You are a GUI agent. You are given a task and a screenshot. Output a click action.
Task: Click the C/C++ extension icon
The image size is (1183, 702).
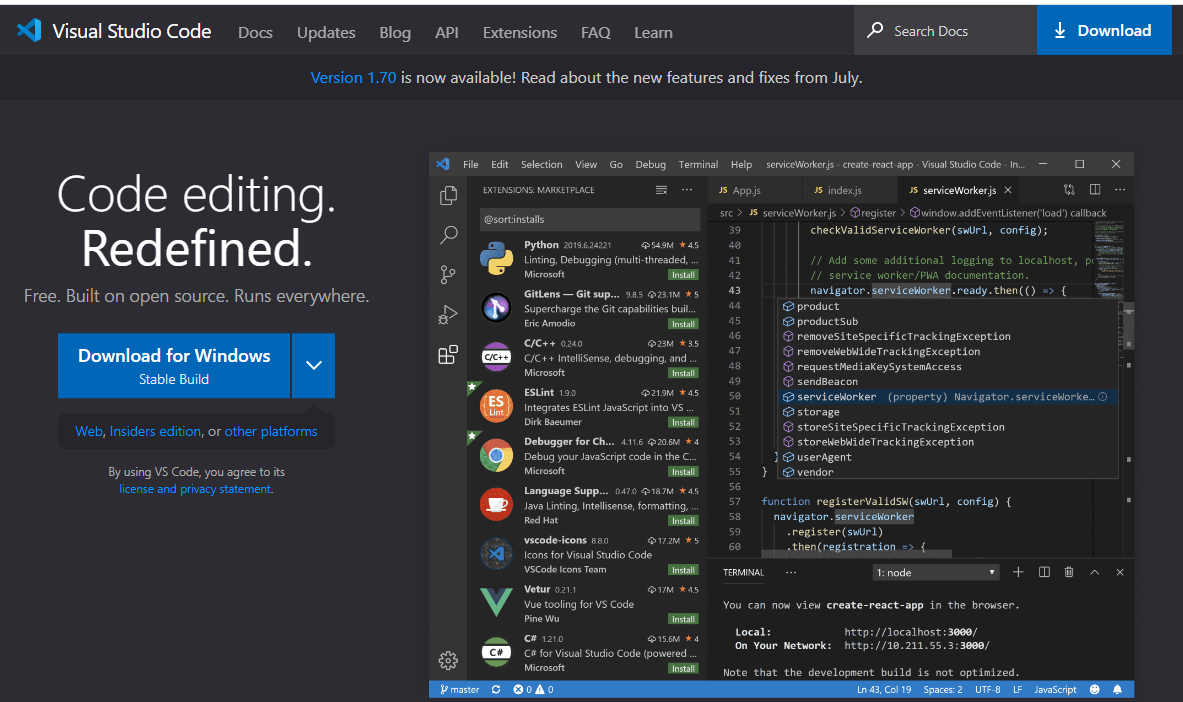pyautogui.click(x=496, y=357)
